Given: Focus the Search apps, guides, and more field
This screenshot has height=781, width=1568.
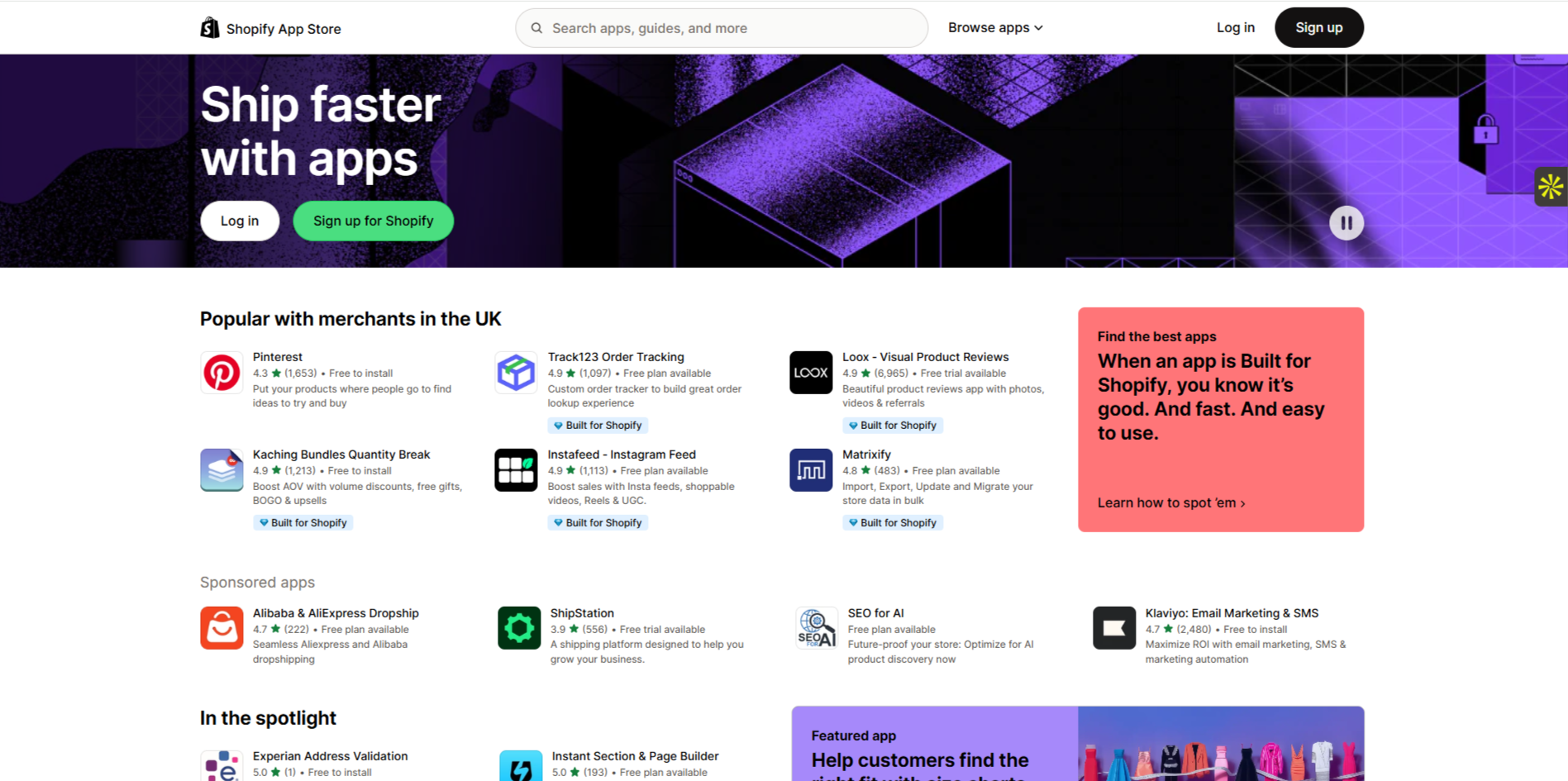Looking at the screenshot, I should pyautogui.click(x=722, y=28).
